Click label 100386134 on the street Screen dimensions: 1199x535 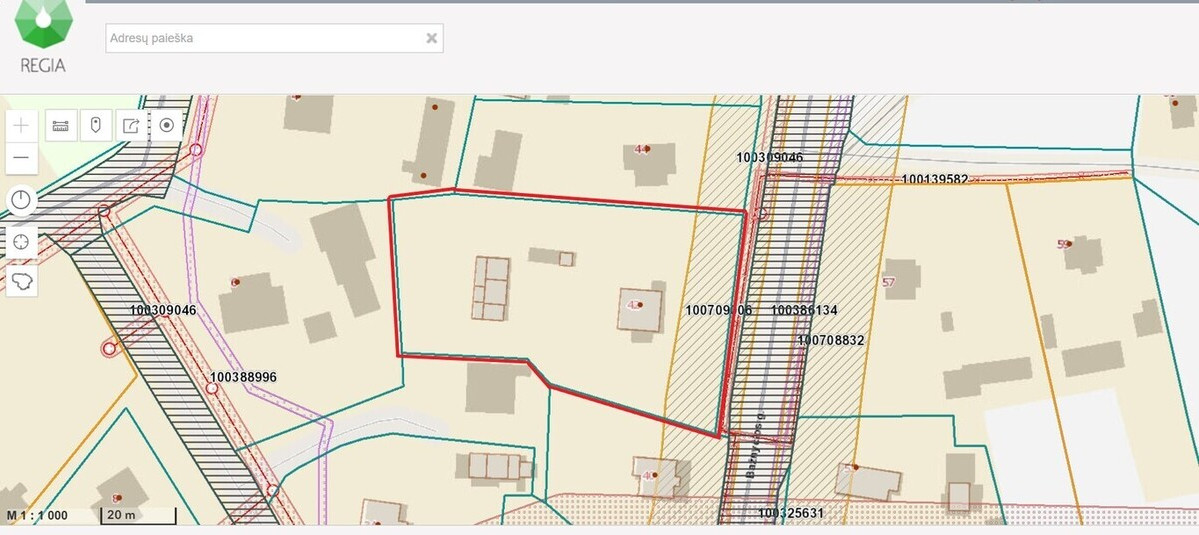click(804, 310)
